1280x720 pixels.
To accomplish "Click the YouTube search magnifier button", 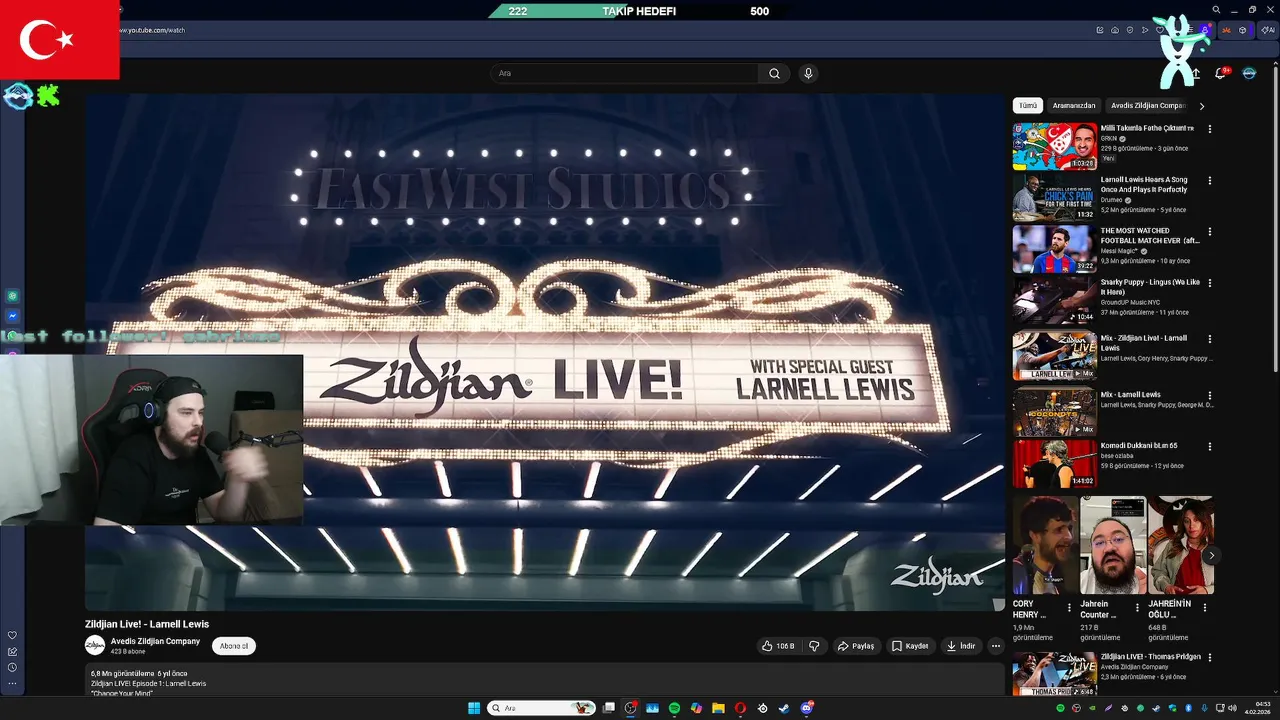I will tap(774, 73).
